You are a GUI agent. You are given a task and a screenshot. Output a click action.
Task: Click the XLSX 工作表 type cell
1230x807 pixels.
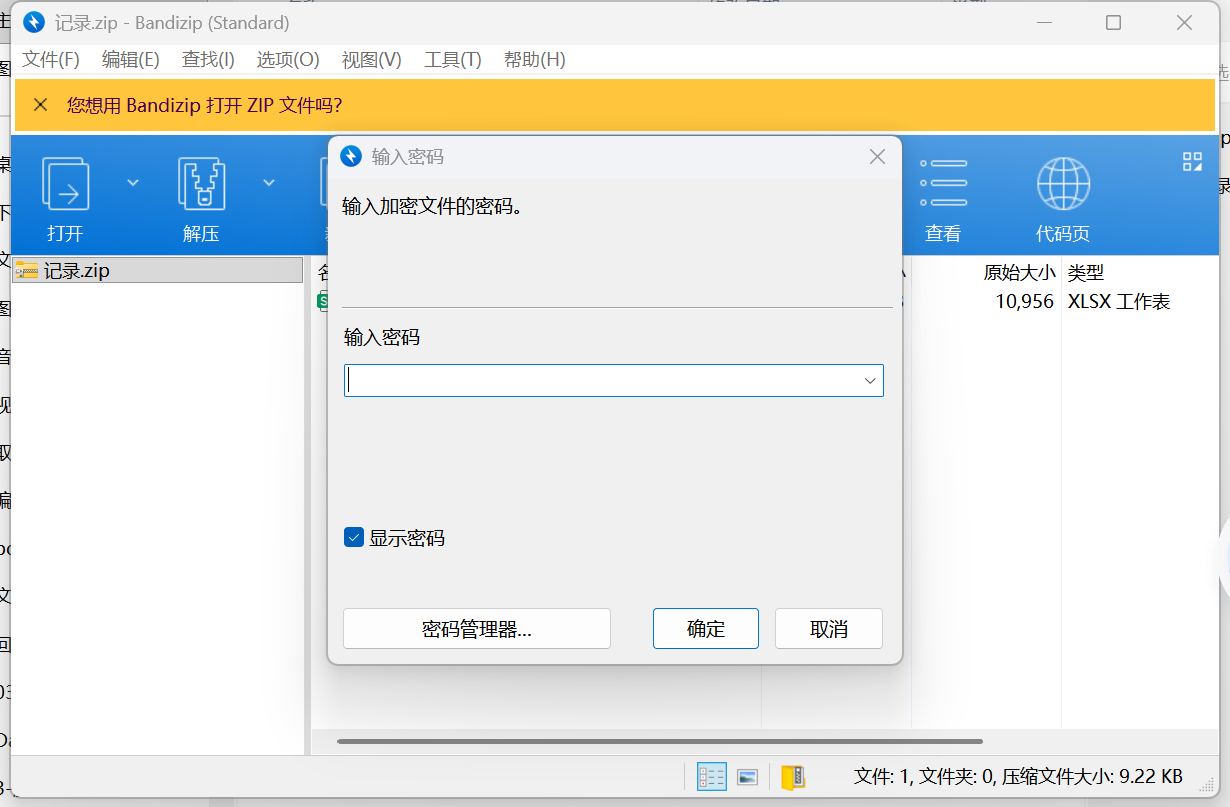click(x=1119, y=301)
